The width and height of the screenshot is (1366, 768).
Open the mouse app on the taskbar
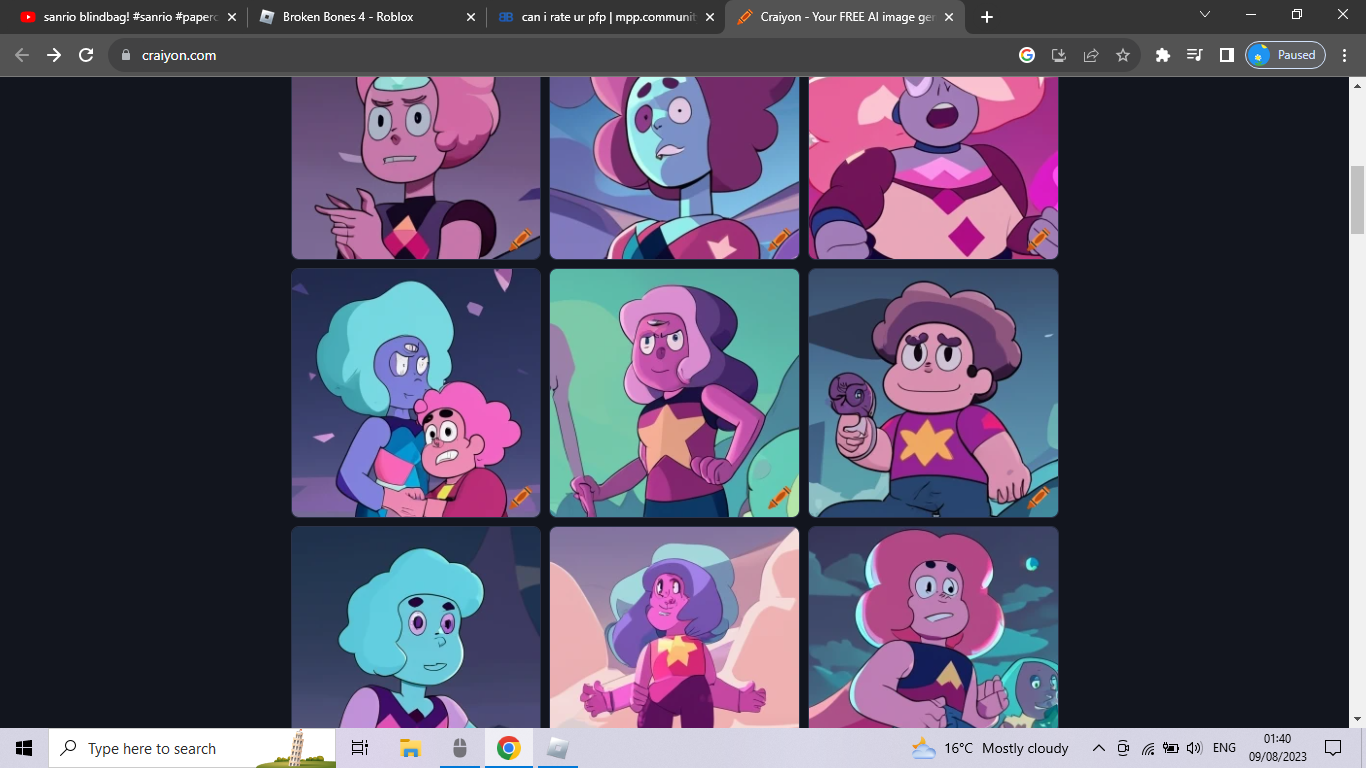(x=460, y=748)
